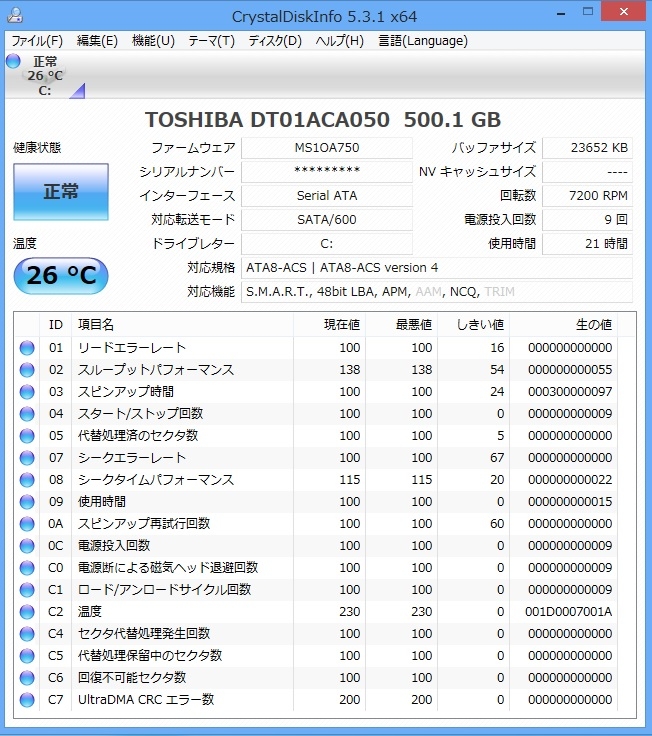Select raw value 000300000097 in spin-up row

tap(570, 392)
